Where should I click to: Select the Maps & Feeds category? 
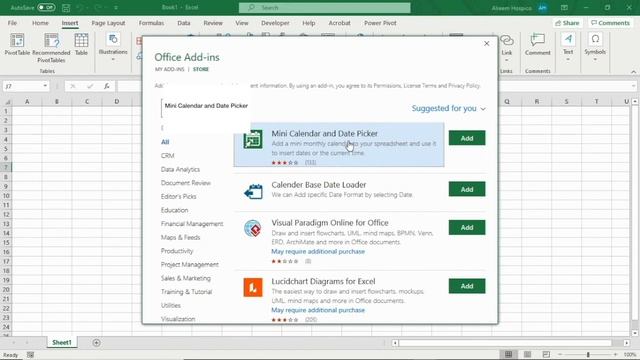180,237
